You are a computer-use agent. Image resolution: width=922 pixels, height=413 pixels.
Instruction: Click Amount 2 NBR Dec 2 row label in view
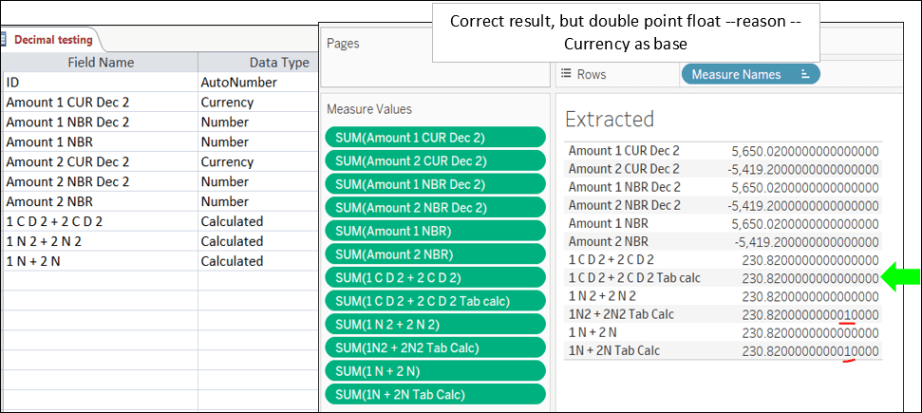(624, 205)
